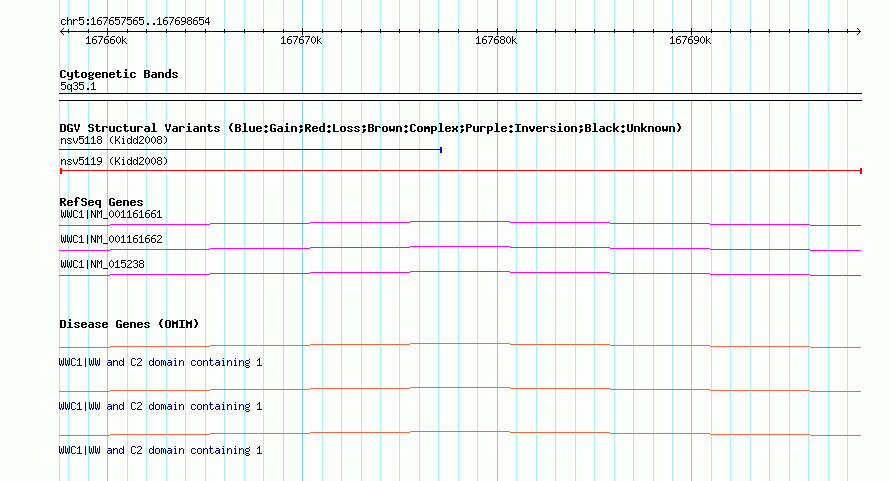Image resolution: width=890 pixels, height=481 pixels.
Task: Select the Cytogenetic Bands track title
Action: coord(119,74)
